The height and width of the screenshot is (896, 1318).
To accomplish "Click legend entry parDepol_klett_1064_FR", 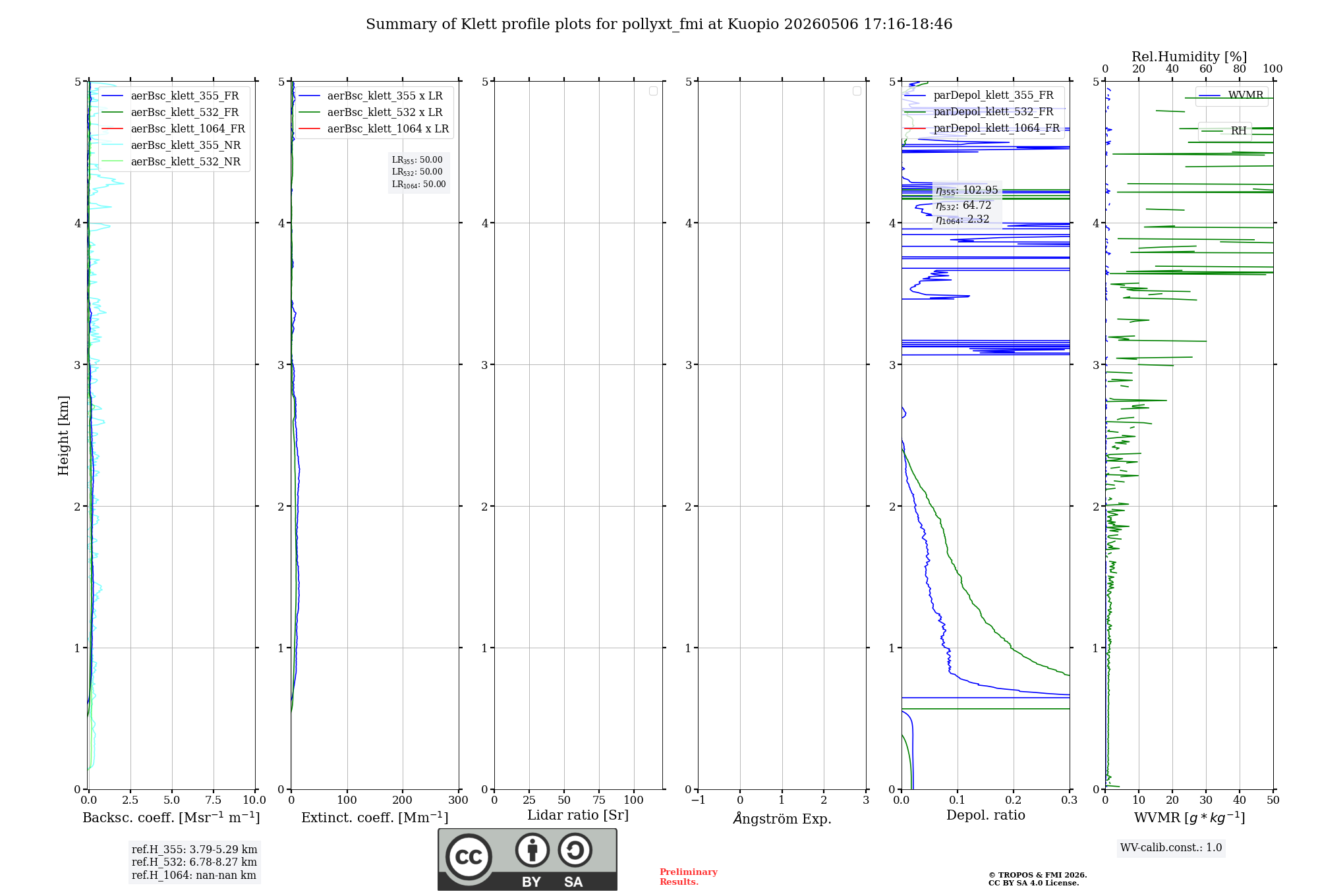I will pyautogui.click(x=983, y=128).
